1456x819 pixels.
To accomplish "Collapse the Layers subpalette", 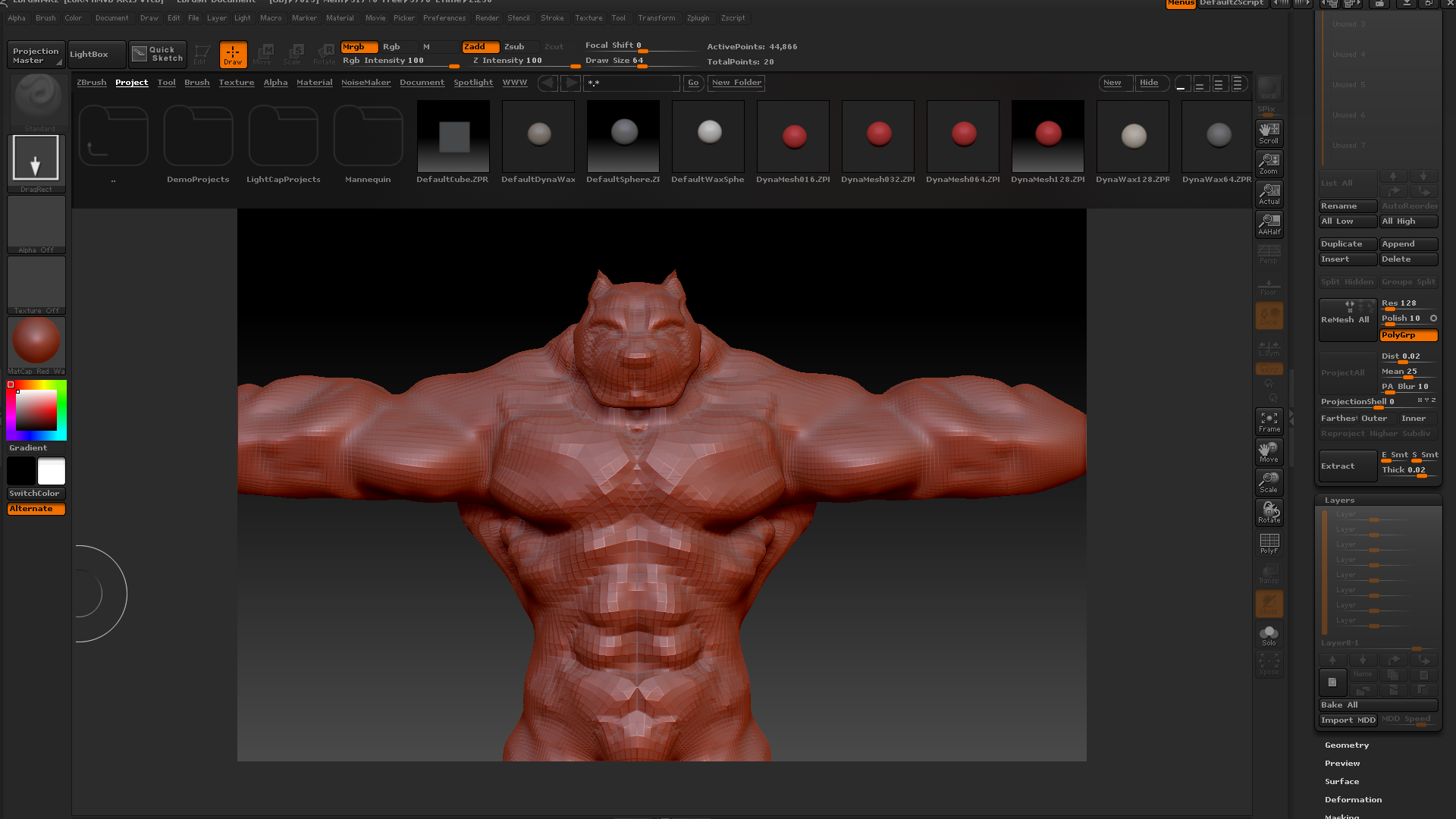I will coord(1339,500).
